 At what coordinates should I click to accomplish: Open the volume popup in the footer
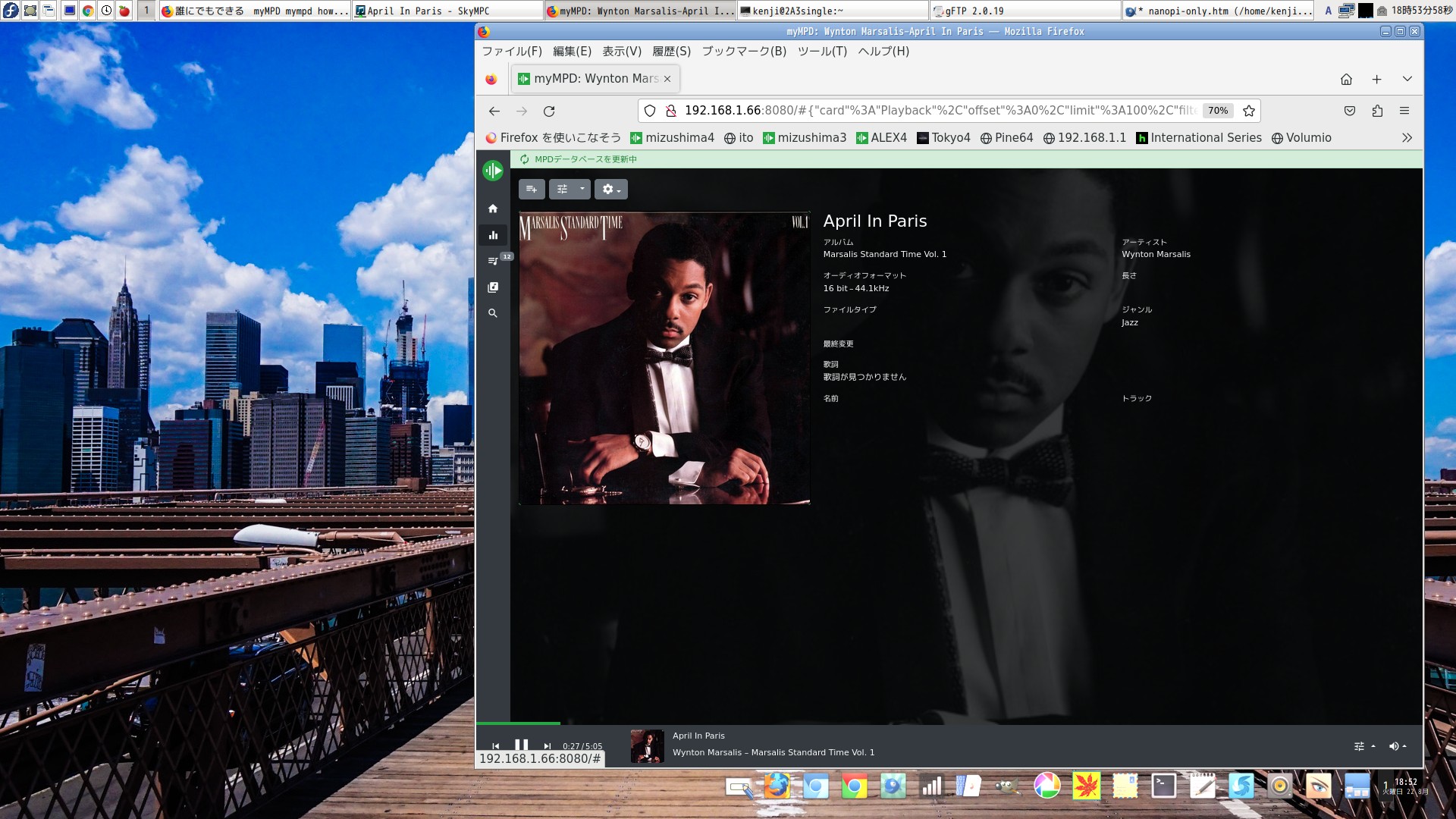click(x=1397, y=746)
